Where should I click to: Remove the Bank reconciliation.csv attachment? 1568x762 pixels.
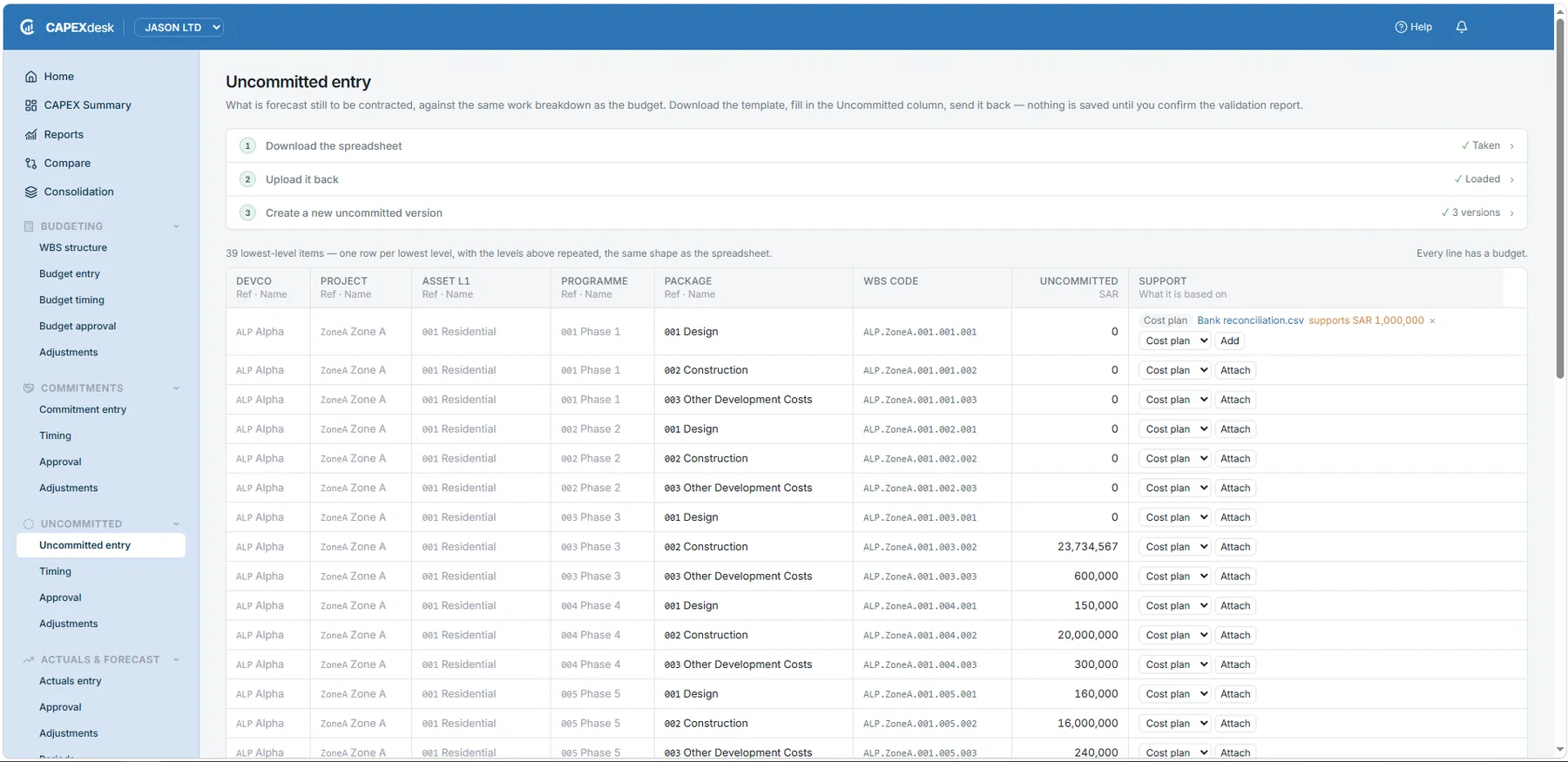point(1432,321)
